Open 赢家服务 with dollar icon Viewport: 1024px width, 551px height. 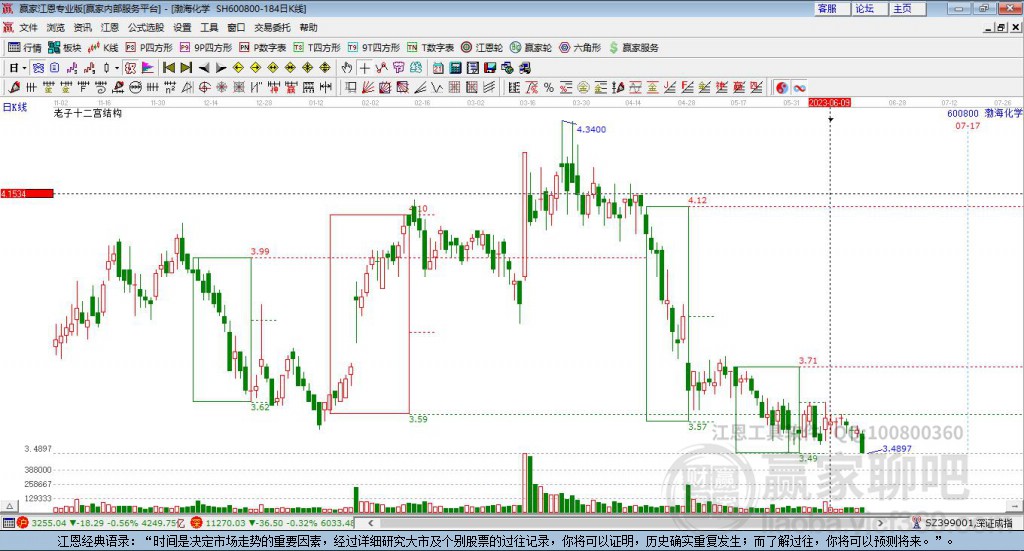[633, 48]
